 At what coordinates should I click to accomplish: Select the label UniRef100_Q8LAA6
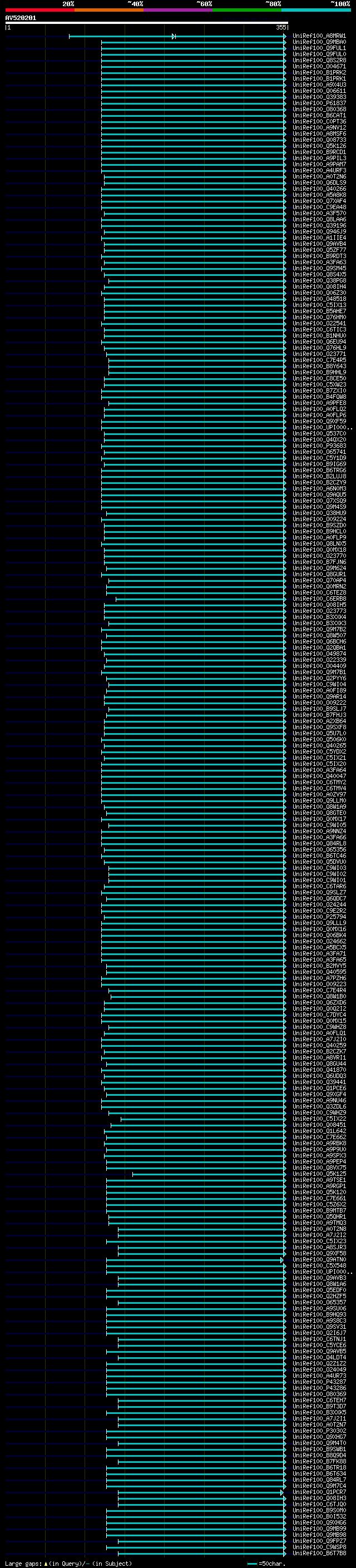pos(319,219)
